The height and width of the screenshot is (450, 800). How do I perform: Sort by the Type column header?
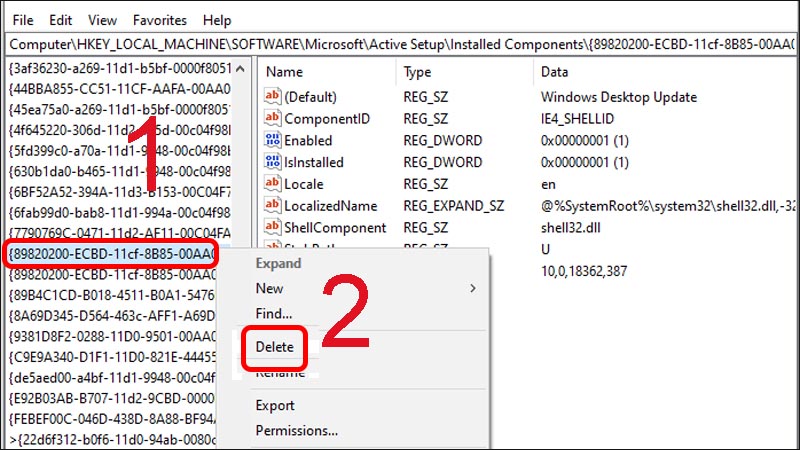pyautogui.click(x=417, y=72)
